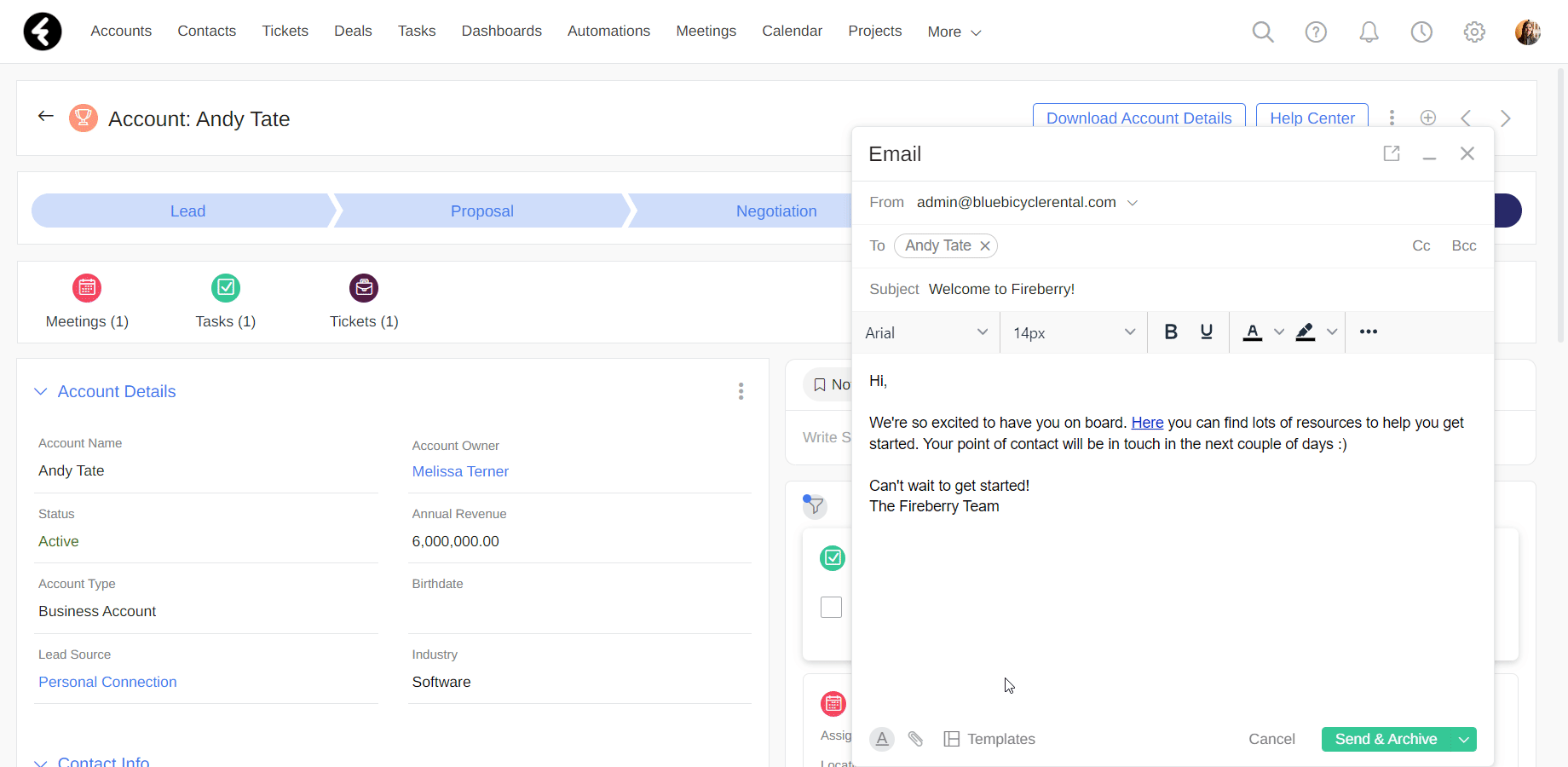Go to the next record arrow
This screenshot has width=1568, height=767.
(x=1506, y=118)
